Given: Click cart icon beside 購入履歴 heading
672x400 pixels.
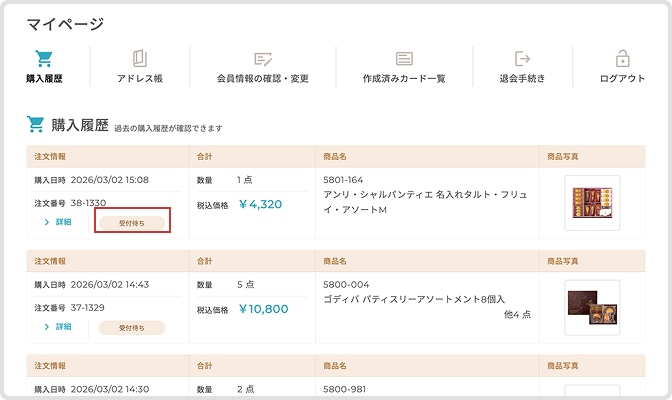Looking at the screenshot, I should (x=36, y=124).
